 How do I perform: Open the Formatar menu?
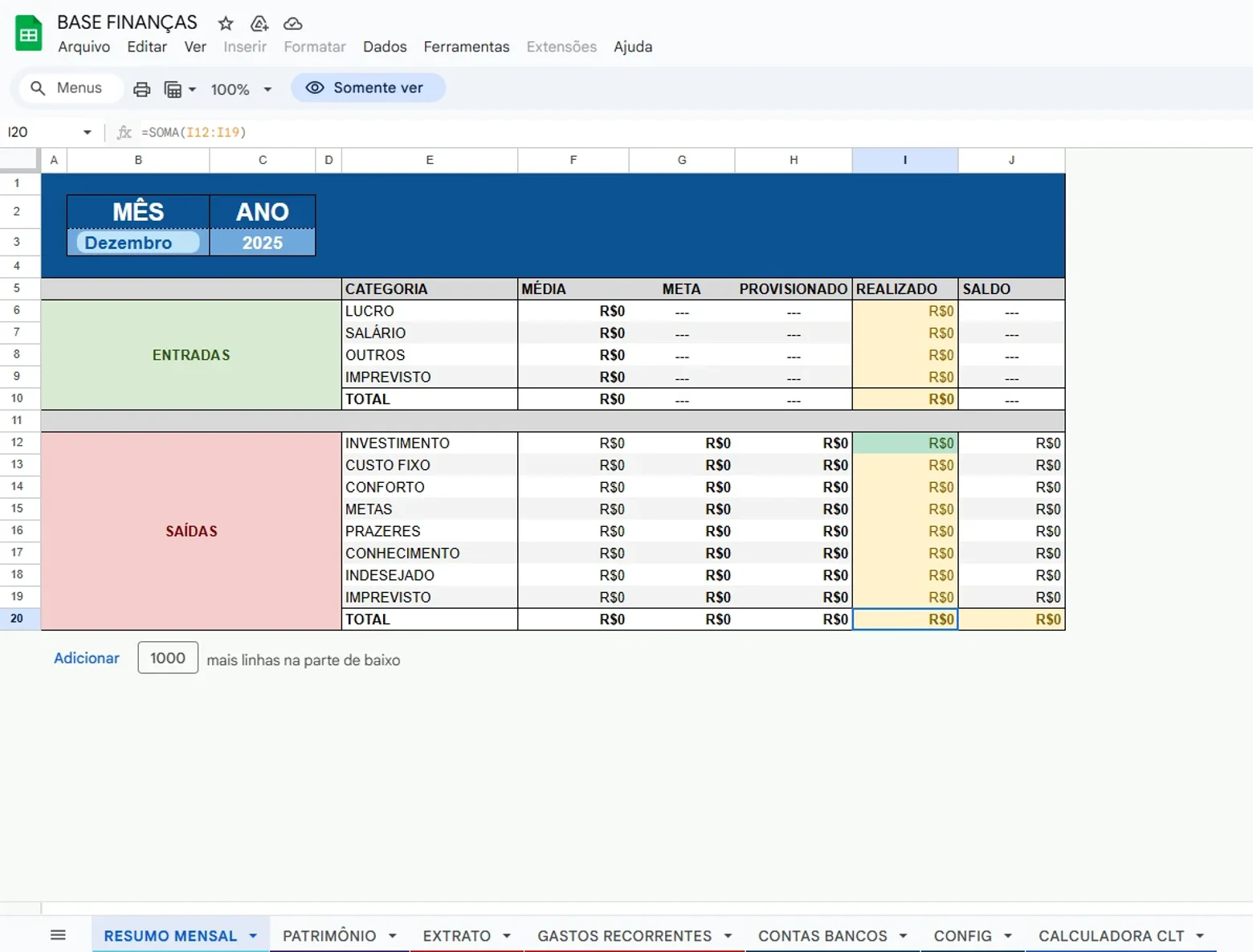(x=315, y=47)
